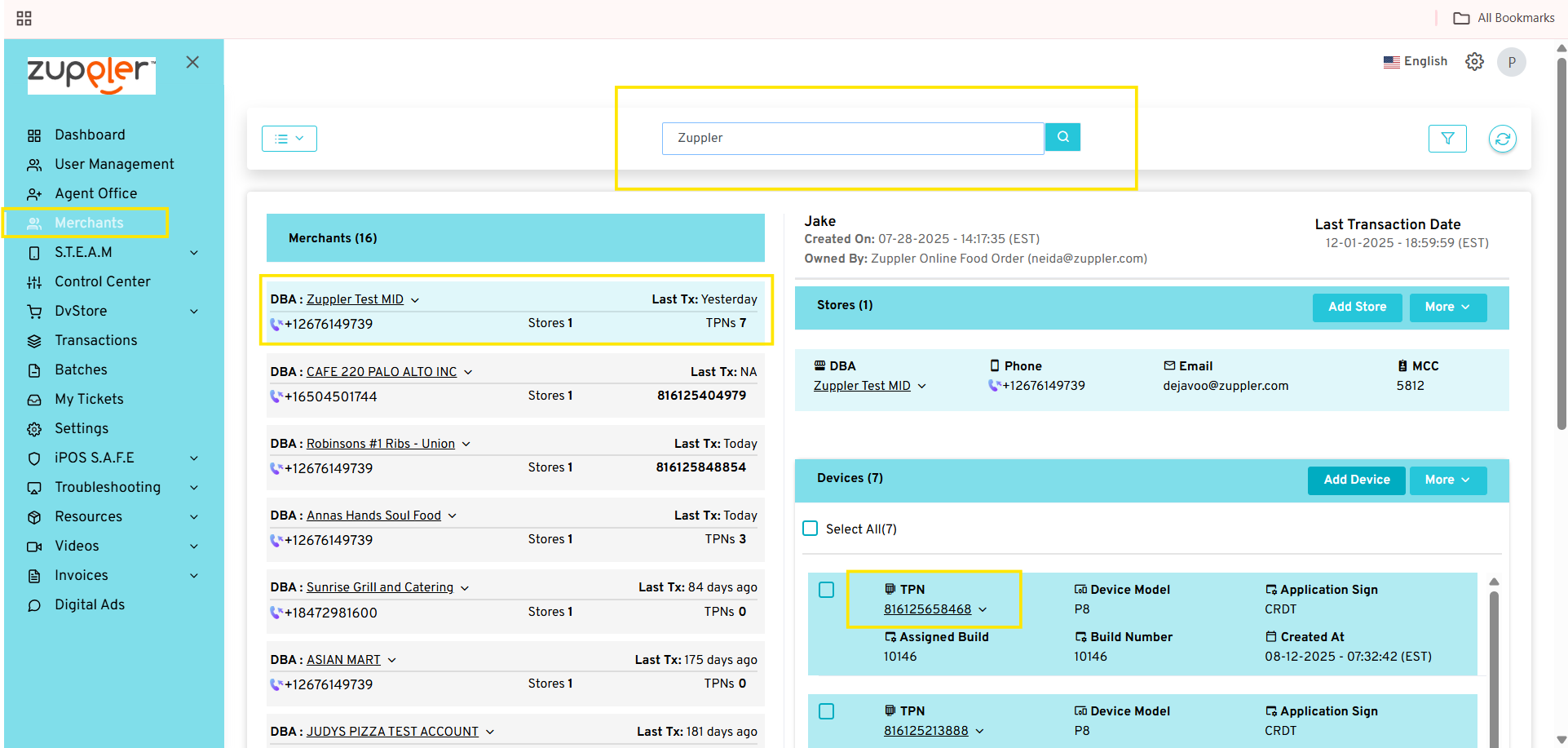
Task: Click phone icon for CAFE 220 merchant
Action: coord(276,396)
